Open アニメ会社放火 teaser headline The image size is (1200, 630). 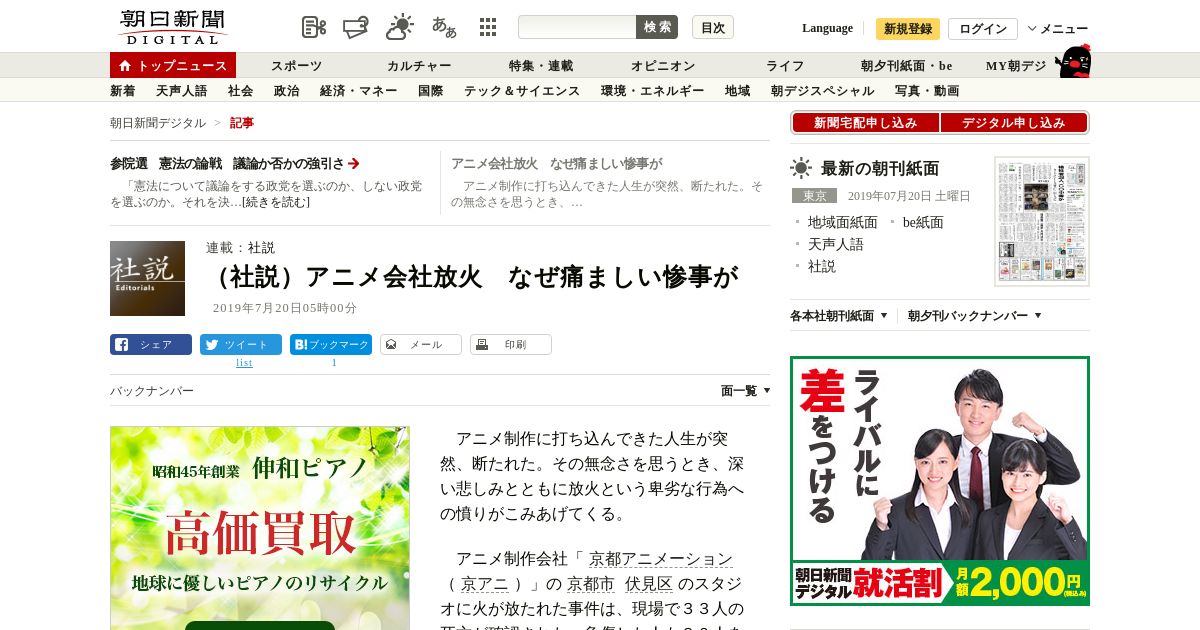pos(556,163)
